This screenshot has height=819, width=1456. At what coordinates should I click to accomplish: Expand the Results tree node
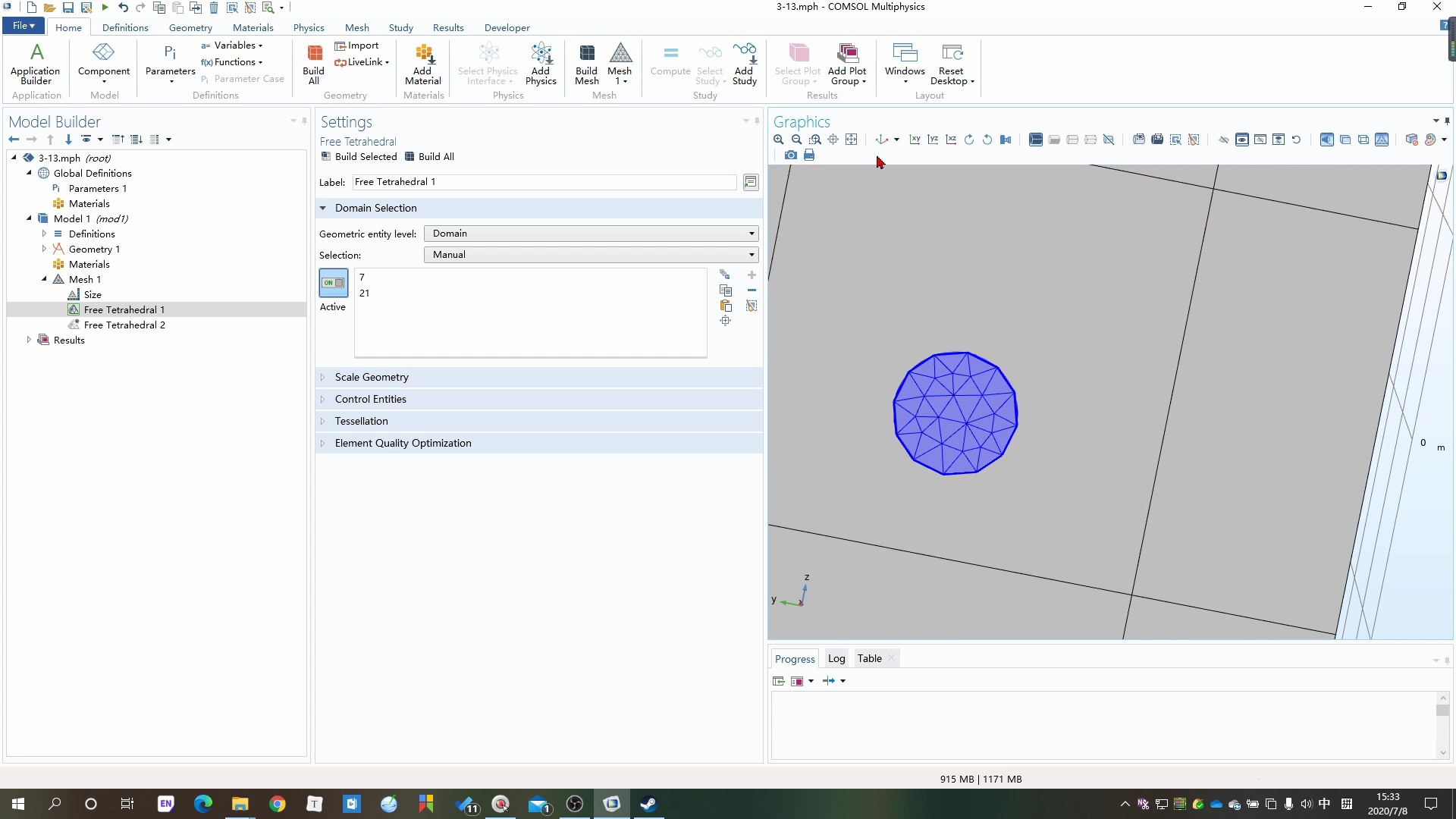tap(29, 340)
